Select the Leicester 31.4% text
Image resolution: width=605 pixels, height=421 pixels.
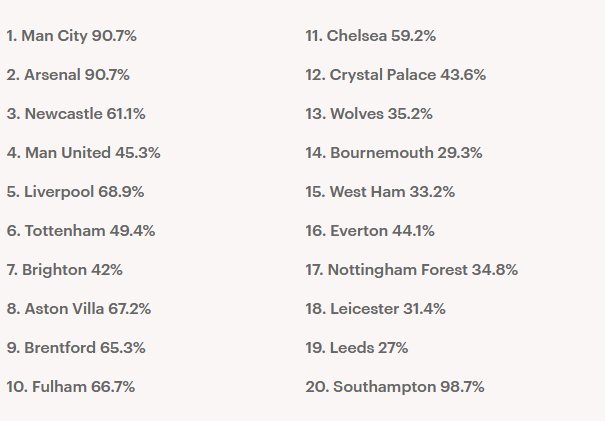pyautogui.click(x=375, y=309)
